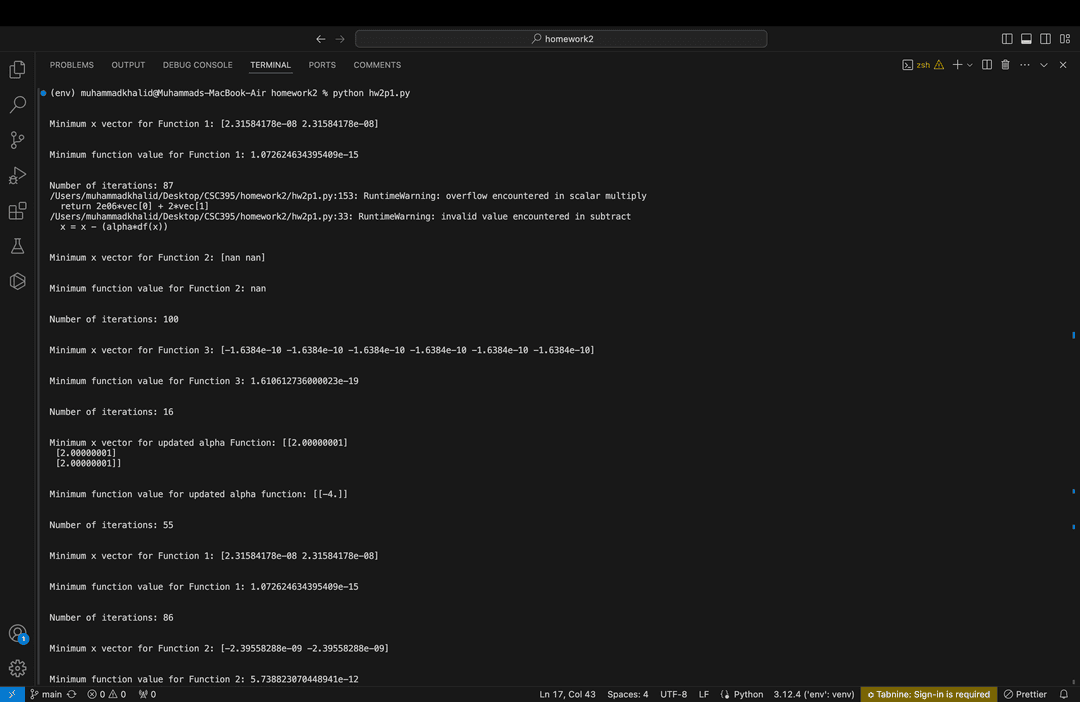
Task: Sign in to Tabnine from the status bar
Action: pos(928,694)
